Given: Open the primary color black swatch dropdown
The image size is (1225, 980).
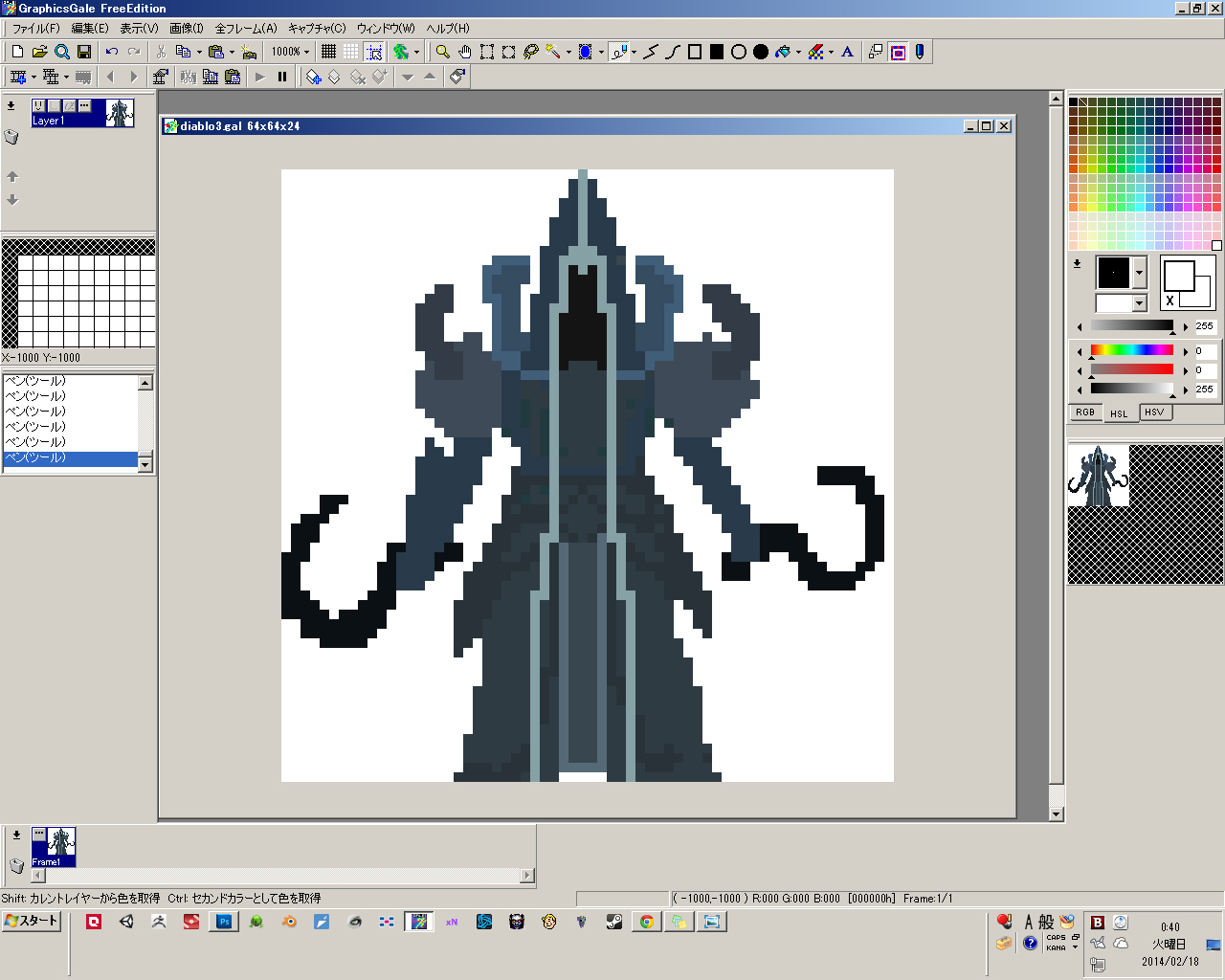Looking at the screenshot, I should pyautogui.click(x=1139, y=273).
